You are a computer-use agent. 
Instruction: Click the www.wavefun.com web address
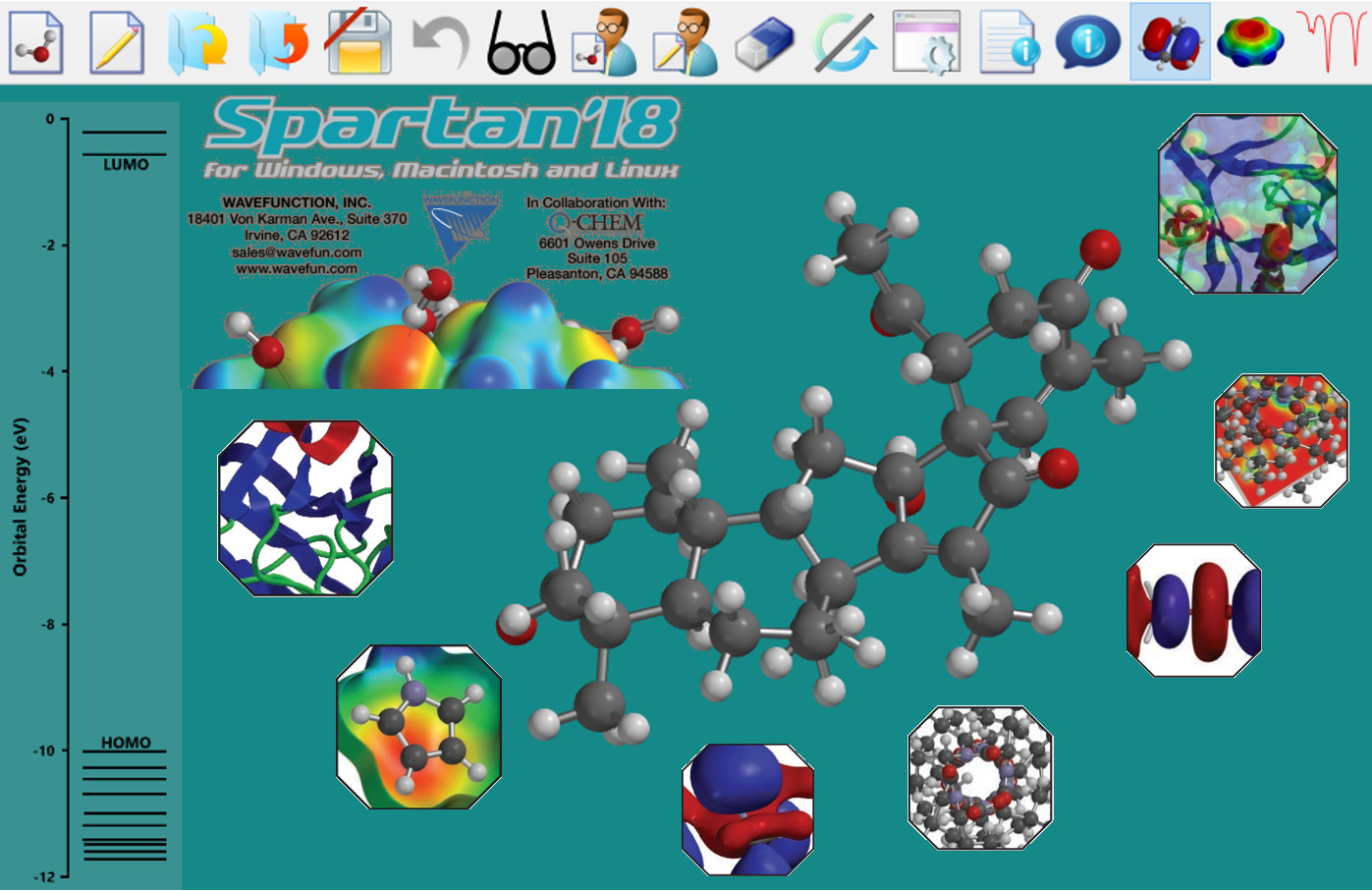[x=297, y=268]
